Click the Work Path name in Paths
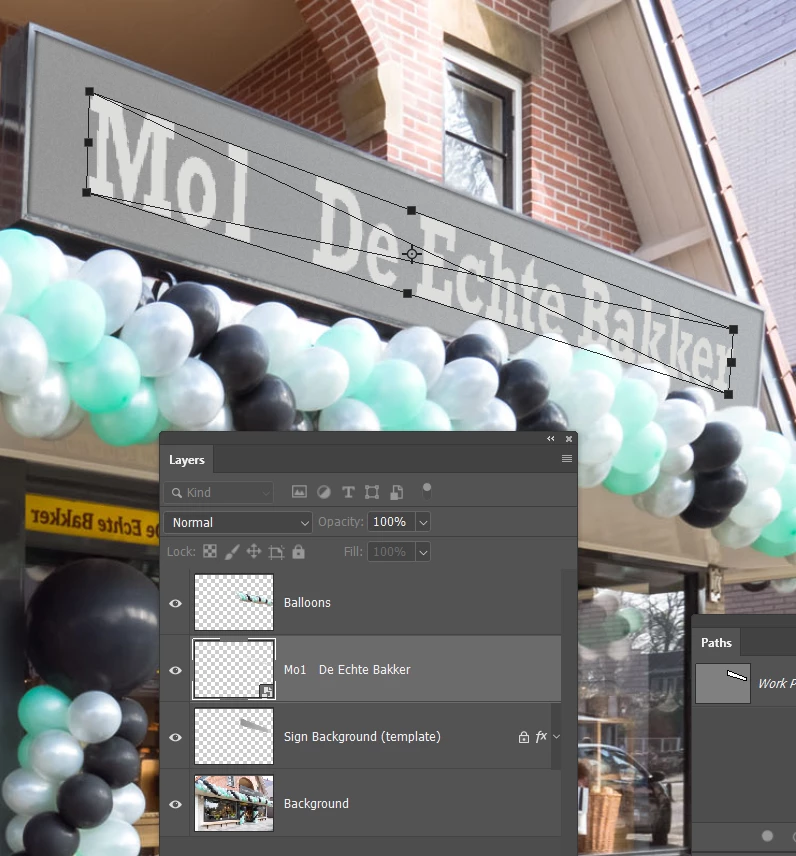Image resolution: width=796 pixels, height=856 pixels. pyautogui.click(x=776, y=683)
